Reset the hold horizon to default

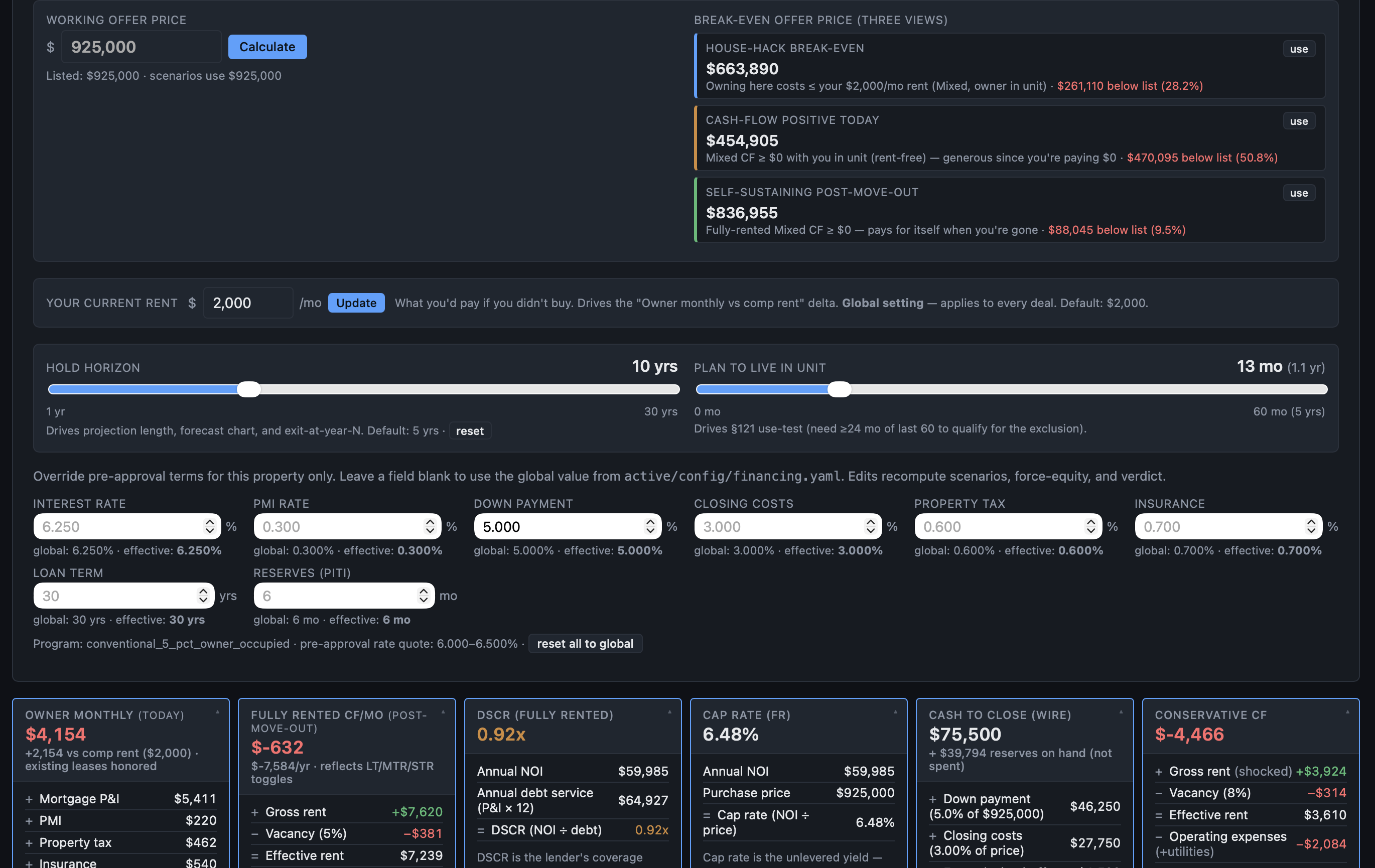coord(469,430)
